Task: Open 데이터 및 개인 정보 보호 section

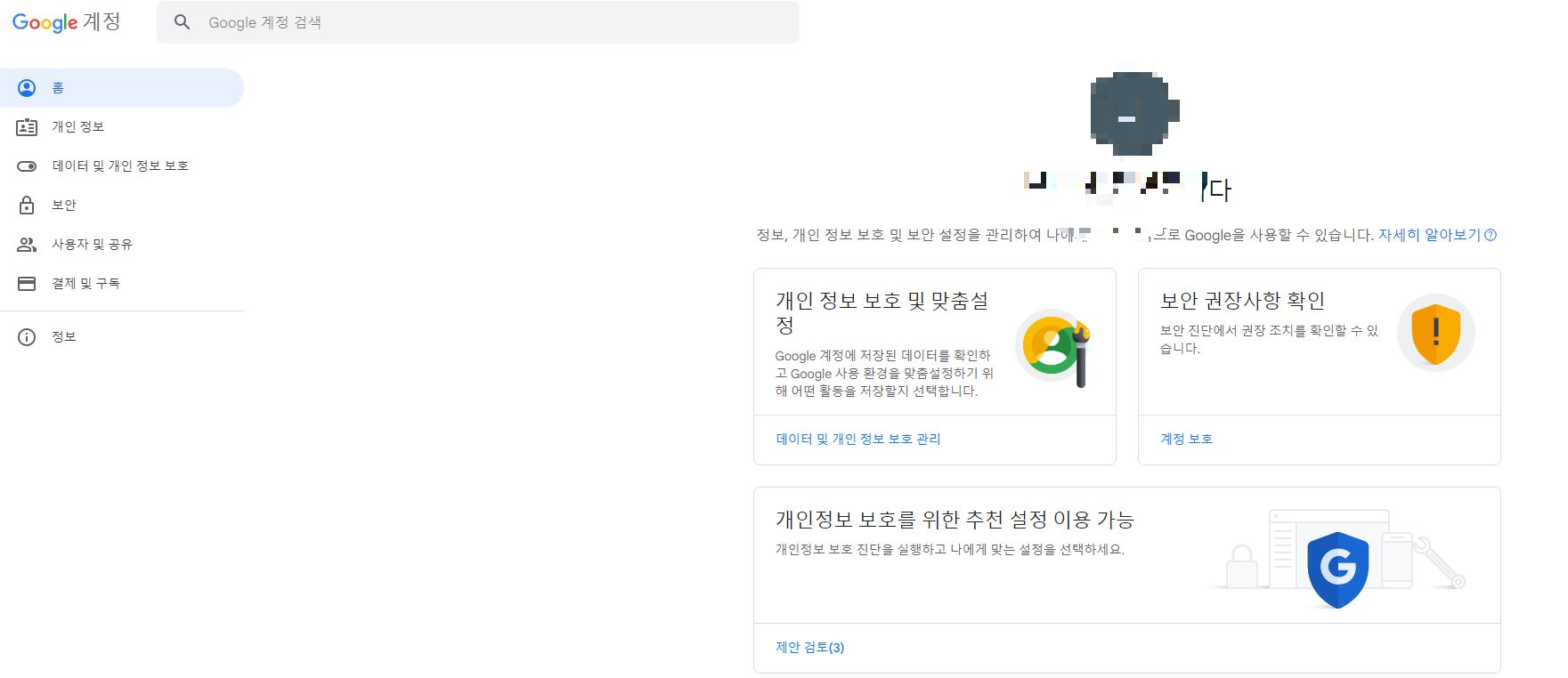Action: 122,166
